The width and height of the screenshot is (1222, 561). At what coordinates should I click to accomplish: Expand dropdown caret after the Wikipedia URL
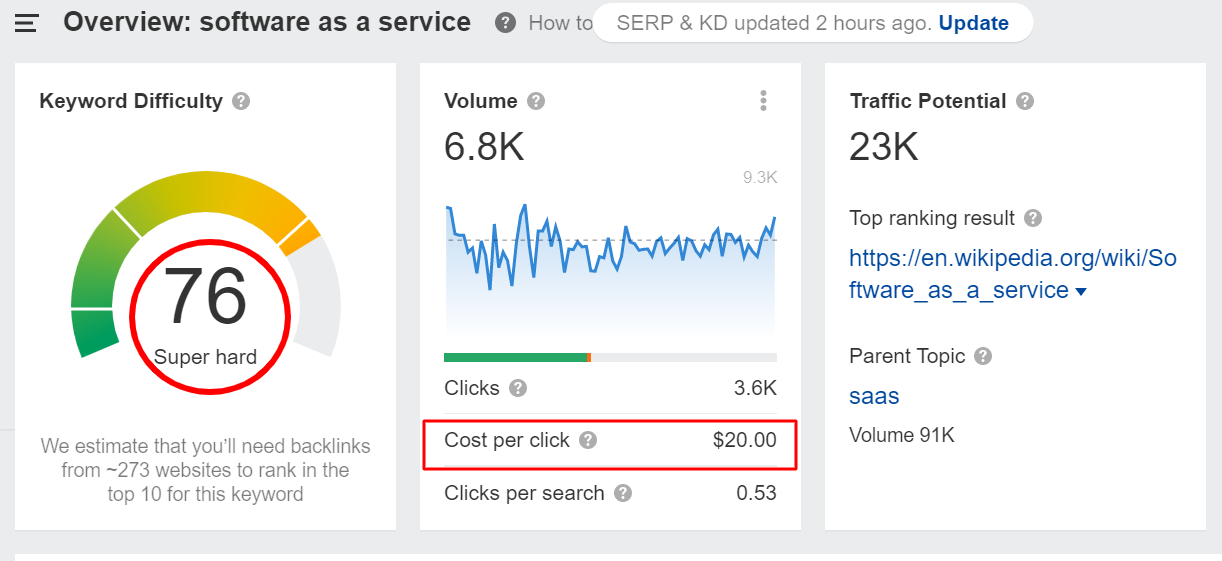(1081, 292)
